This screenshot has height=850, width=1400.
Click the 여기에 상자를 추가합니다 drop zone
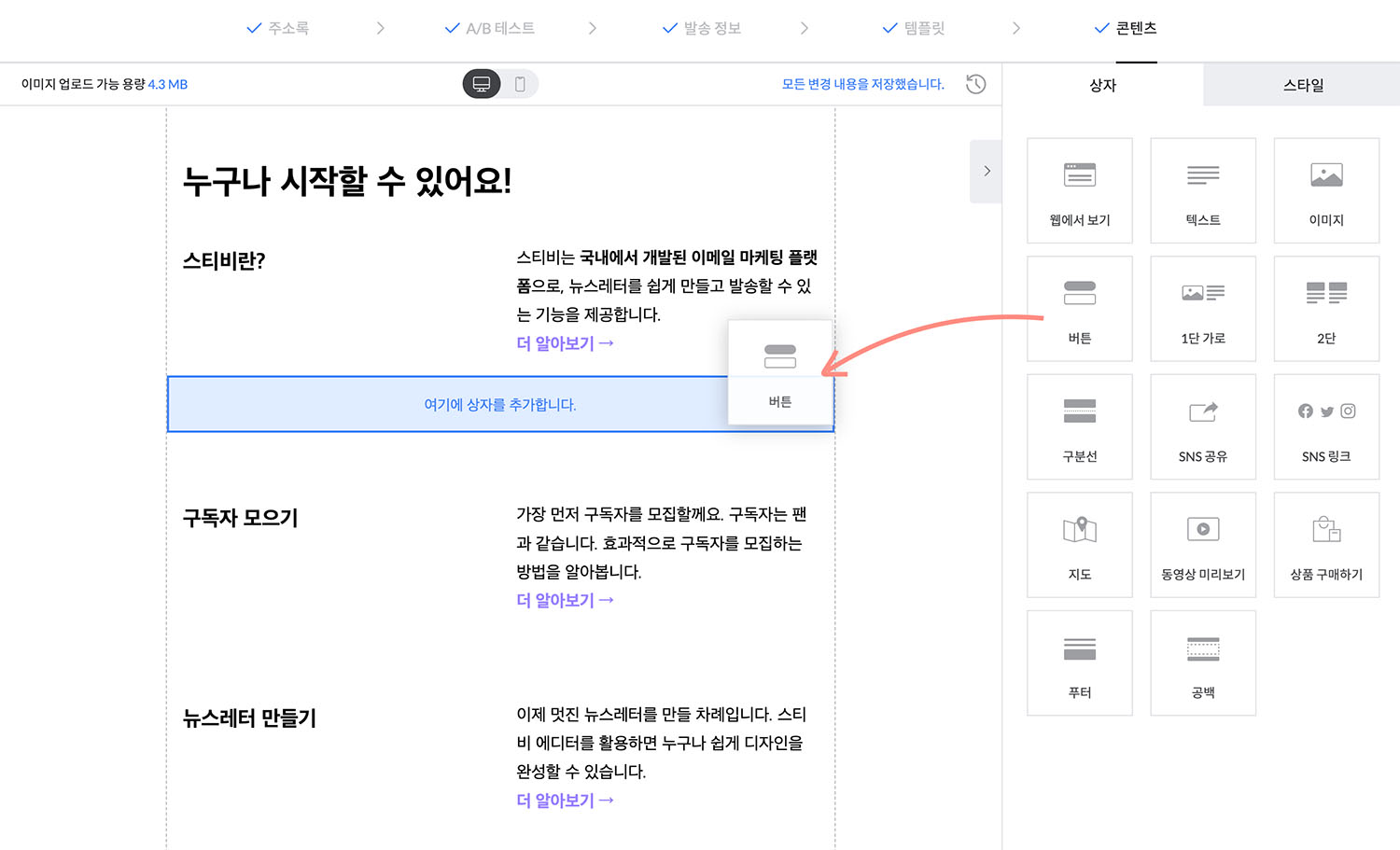pyautogui.click(x=500, y=404)
